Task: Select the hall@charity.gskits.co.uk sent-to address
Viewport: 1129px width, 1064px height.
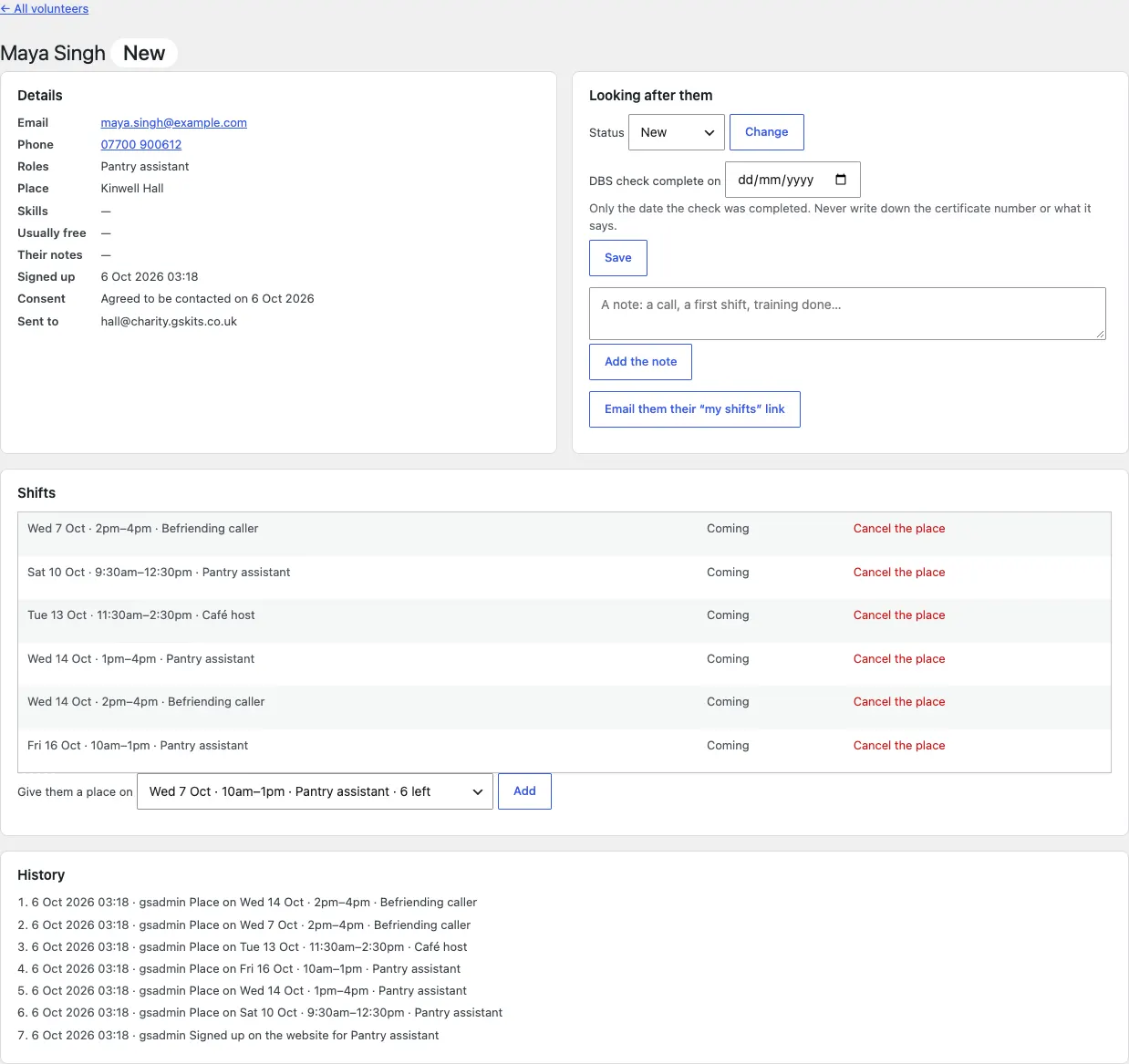Action: coord(169,322)
